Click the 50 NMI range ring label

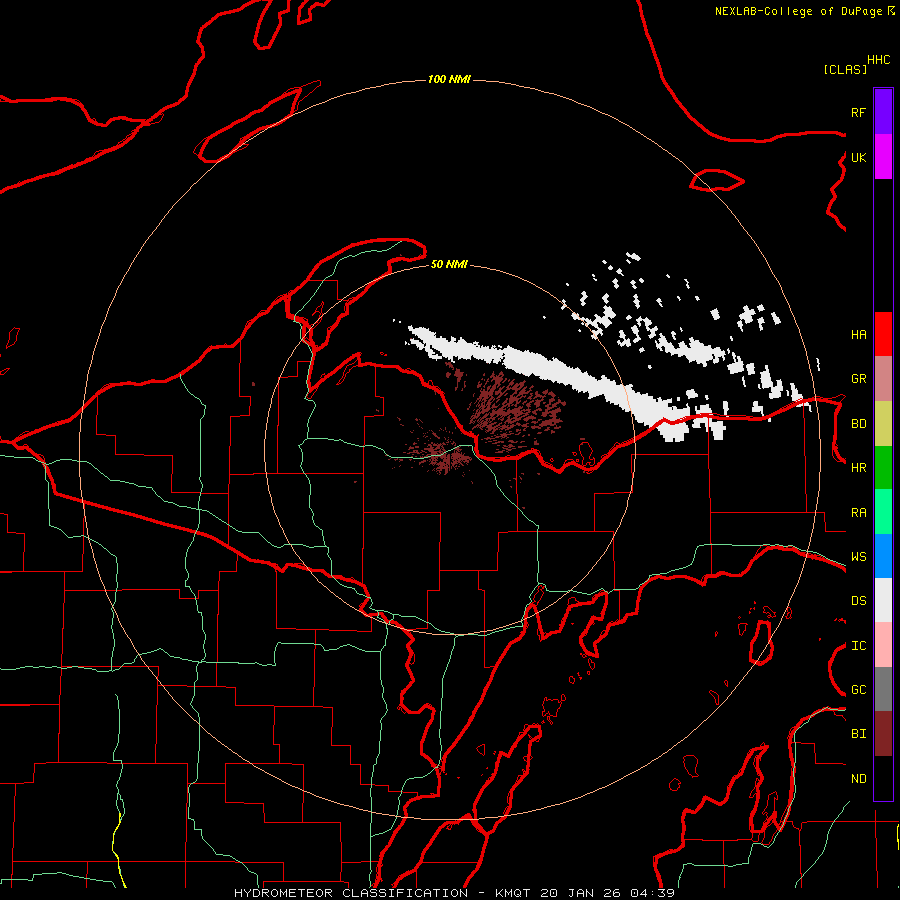[449, 264]
